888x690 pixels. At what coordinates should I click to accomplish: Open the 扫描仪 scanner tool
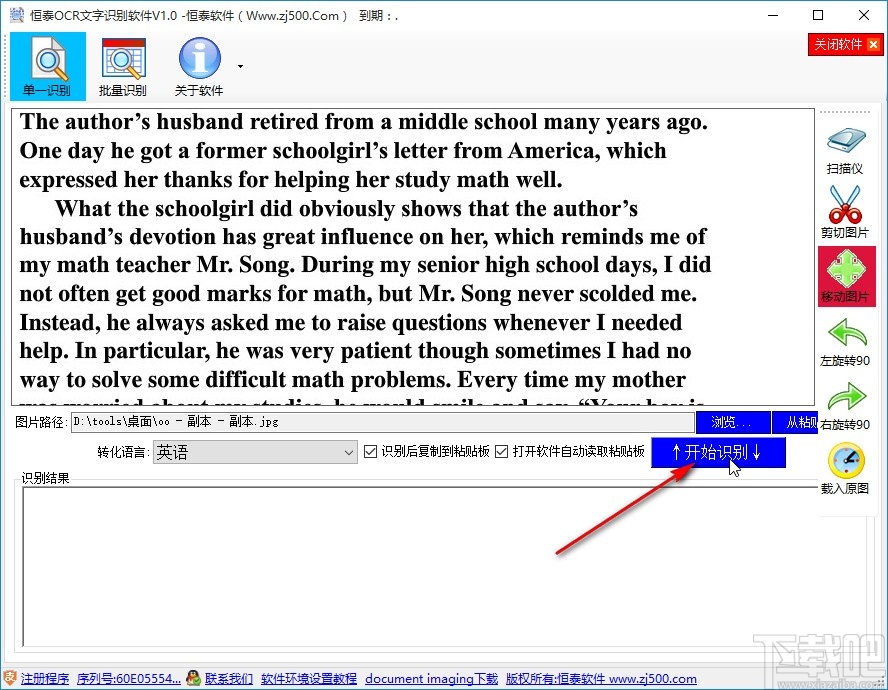tap(845, 145)
